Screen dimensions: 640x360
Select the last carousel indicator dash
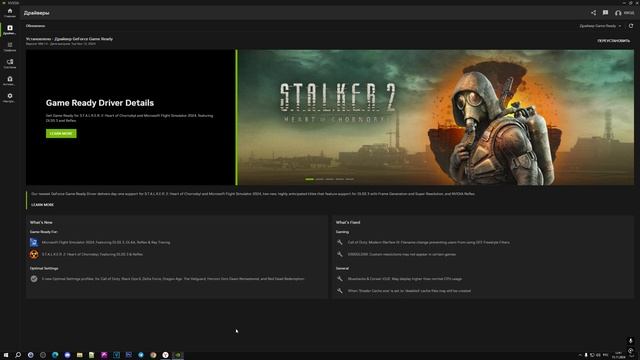pos(350,179)
